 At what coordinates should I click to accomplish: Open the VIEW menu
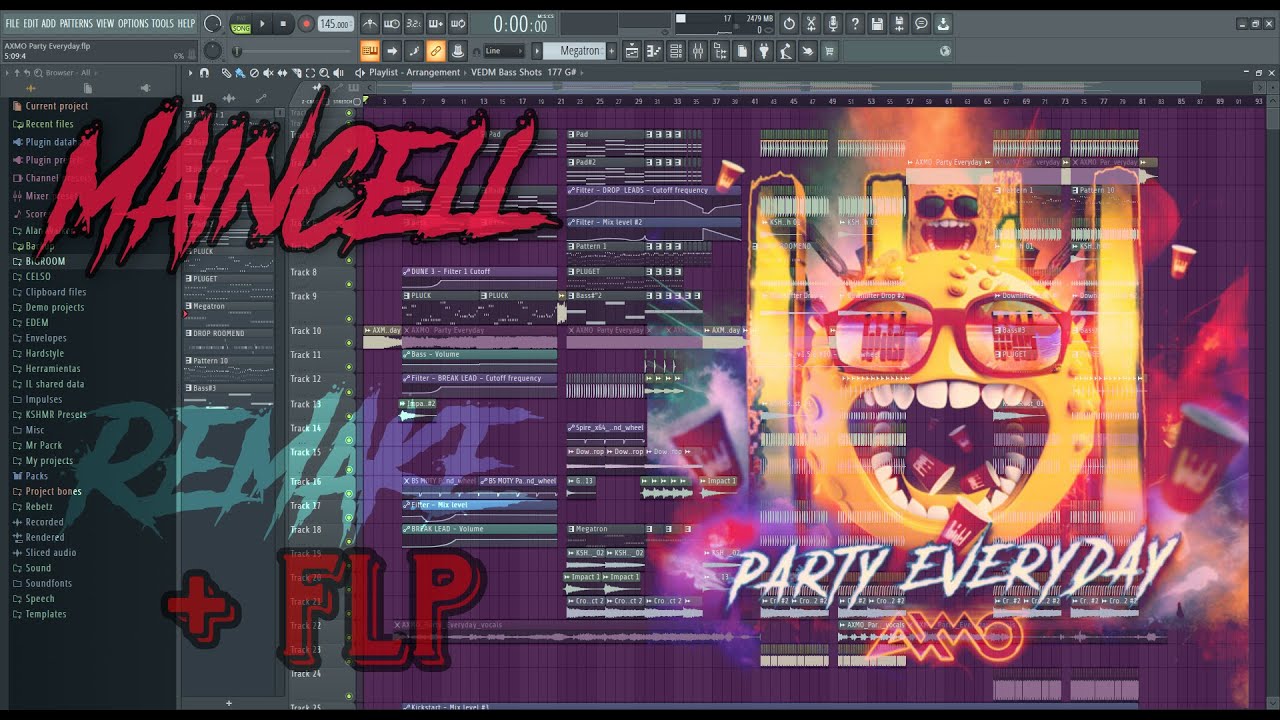(105, 23)
